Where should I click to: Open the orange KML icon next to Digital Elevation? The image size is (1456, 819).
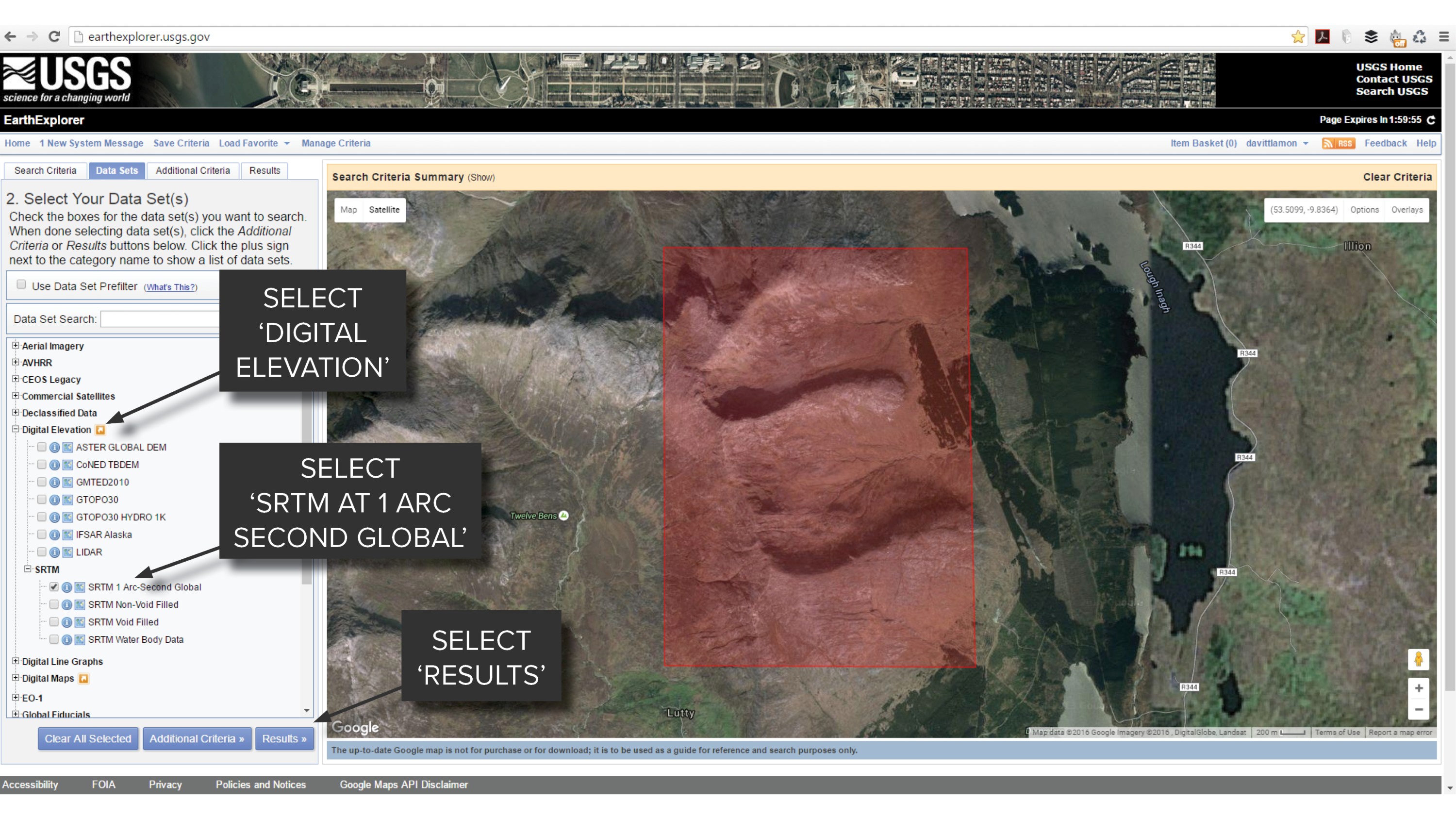(x=100, y=430)
